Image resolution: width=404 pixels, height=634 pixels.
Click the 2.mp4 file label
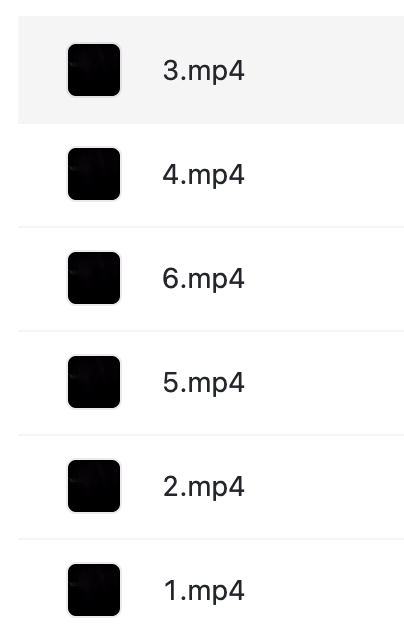[203, 487]
